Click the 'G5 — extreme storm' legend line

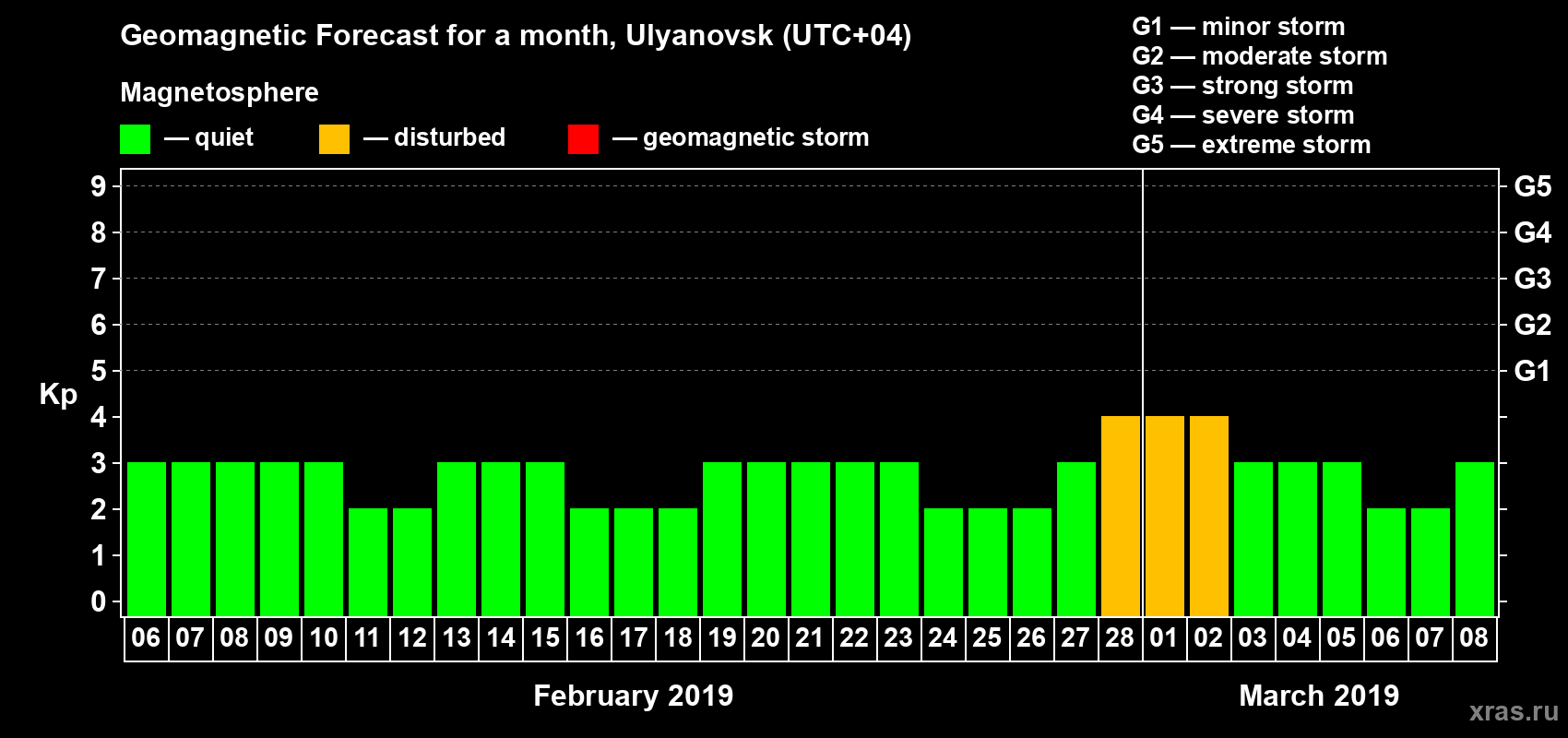[1252, 145]
